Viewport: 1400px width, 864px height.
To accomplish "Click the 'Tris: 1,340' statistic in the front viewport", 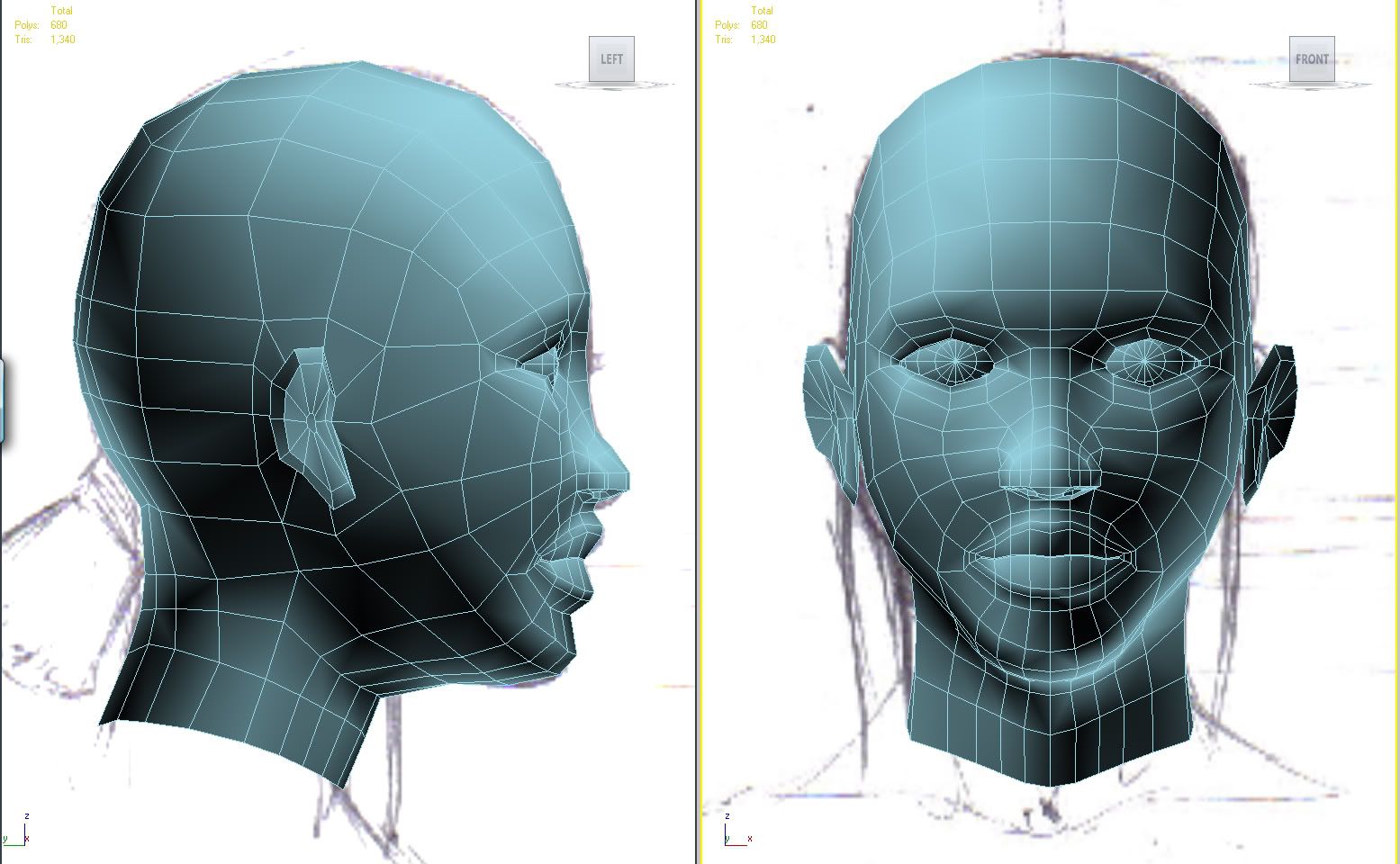I will pos(745,40).
